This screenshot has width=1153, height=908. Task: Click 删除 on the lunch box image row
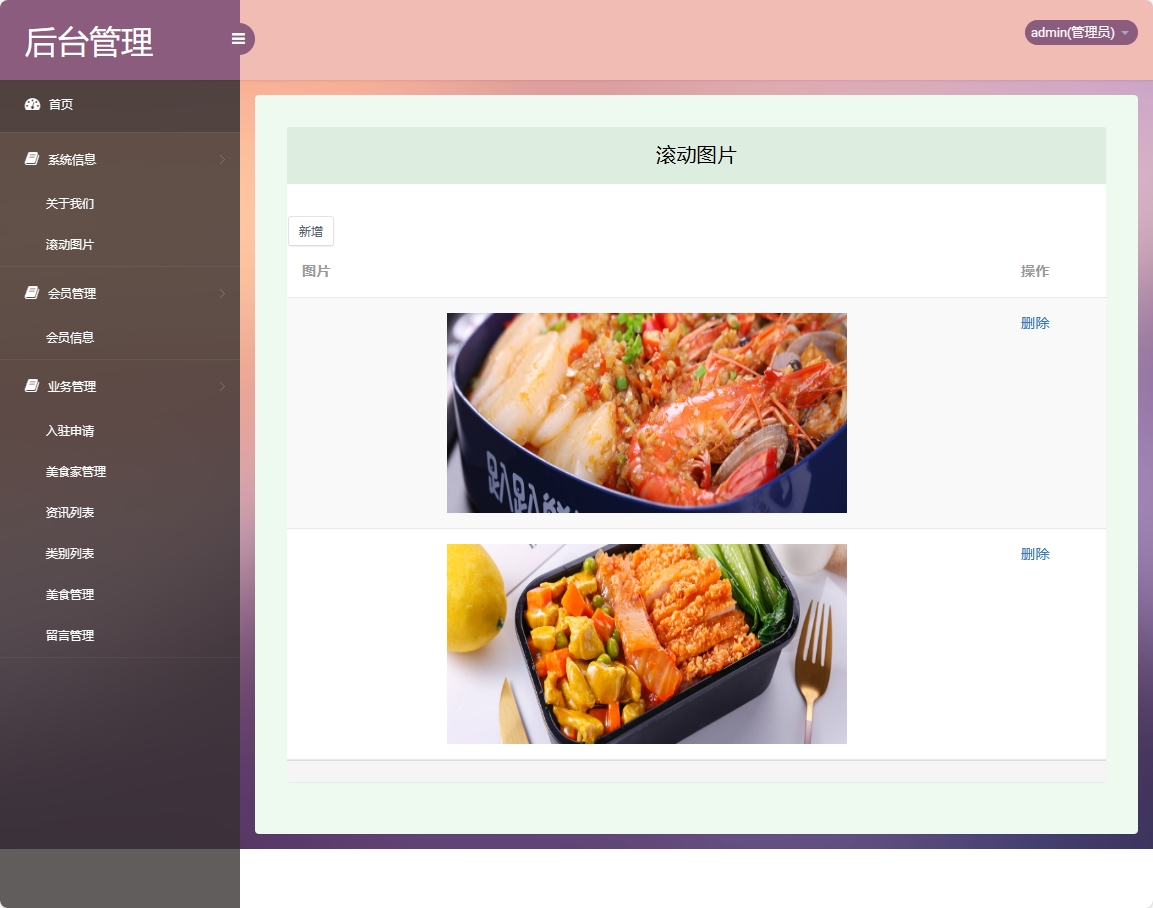click(x=1035, y=553)
